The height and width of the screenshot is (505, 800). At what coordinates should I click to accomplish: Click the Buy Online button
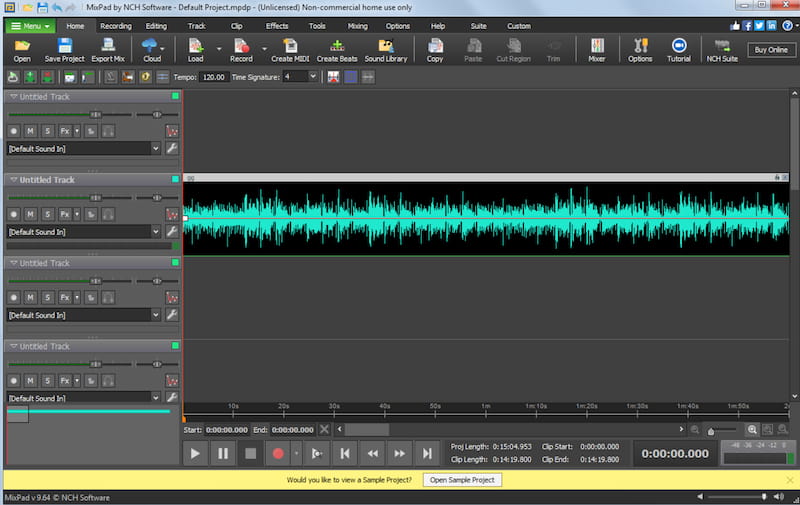coord(771,50)
